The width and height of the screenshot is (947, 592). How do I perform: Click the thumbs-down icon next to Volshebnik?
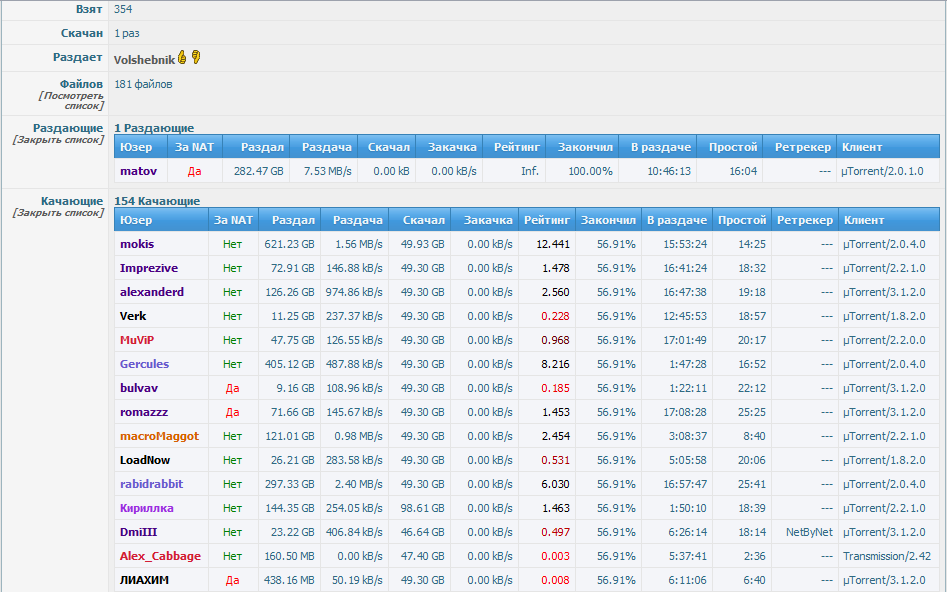197,58
